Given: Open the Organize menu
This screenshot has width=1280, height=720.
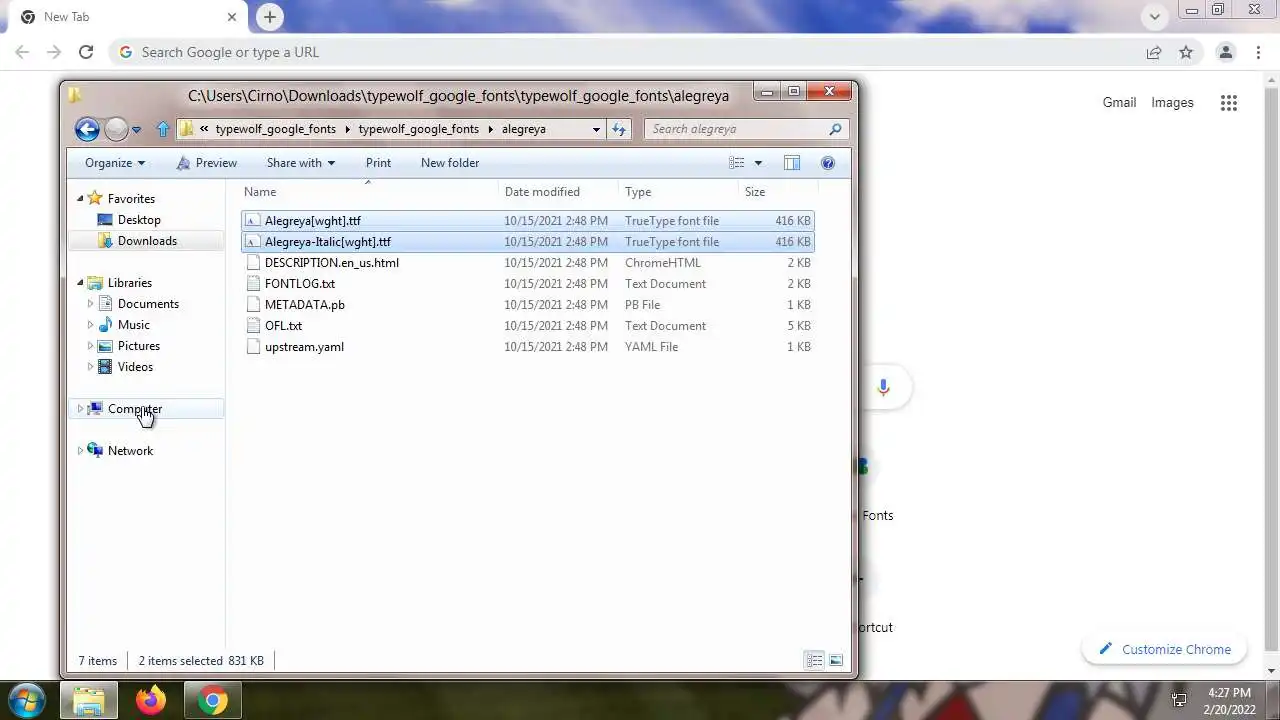Looking at the screenshot, I should (x=115, y=163).
